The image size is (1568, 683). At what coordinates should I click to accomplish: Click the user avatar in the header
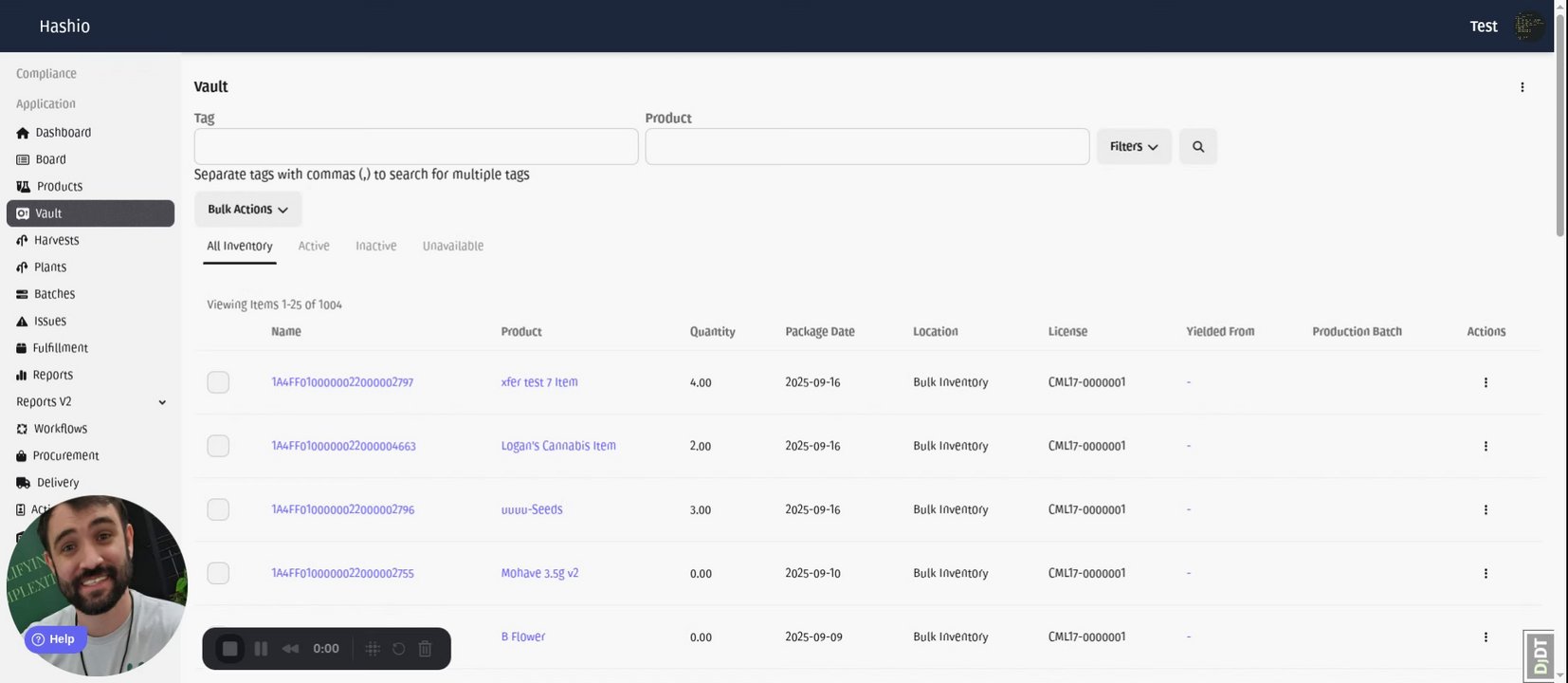tap(1528, 26)
